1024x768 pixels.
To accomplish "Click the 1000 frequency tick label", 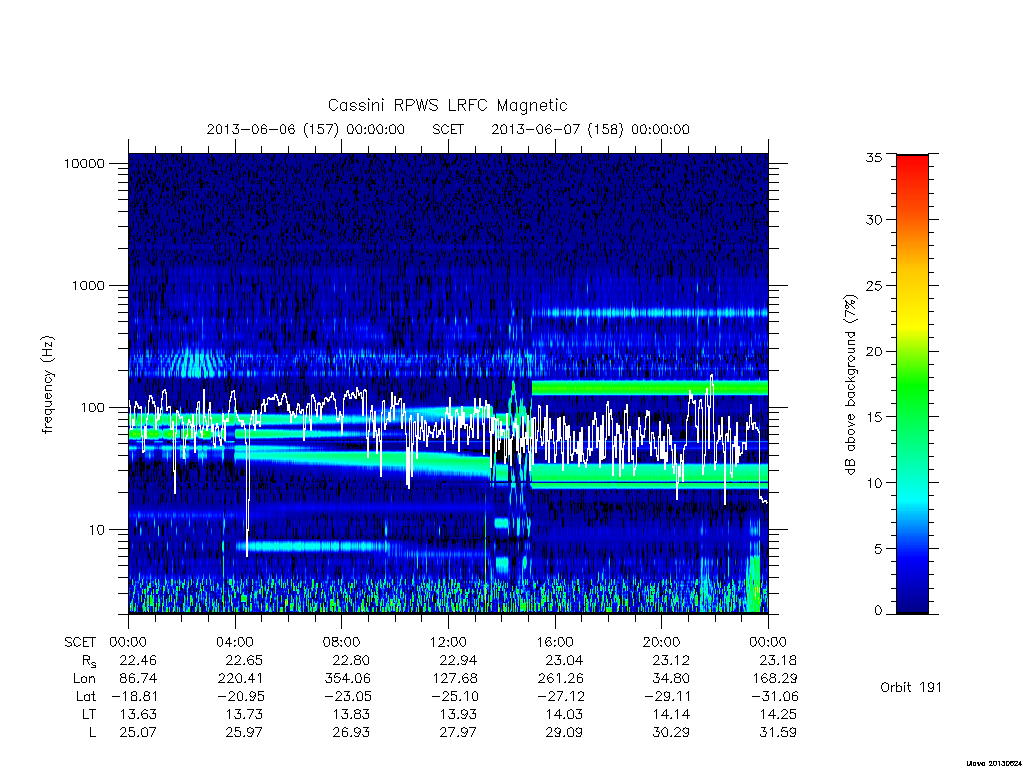I will click(88, 286).
